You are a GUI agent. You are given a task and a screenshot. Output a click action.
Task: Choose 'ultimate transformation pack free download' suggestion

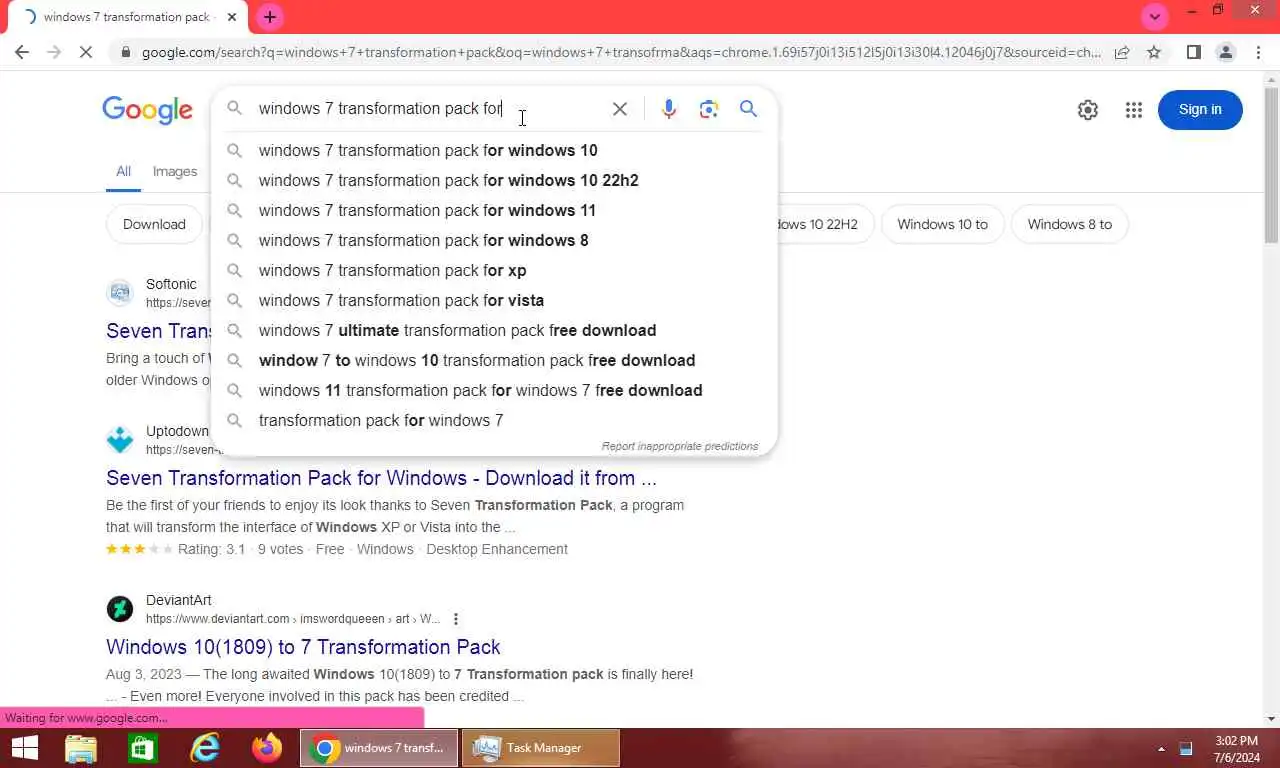point(494,330)
